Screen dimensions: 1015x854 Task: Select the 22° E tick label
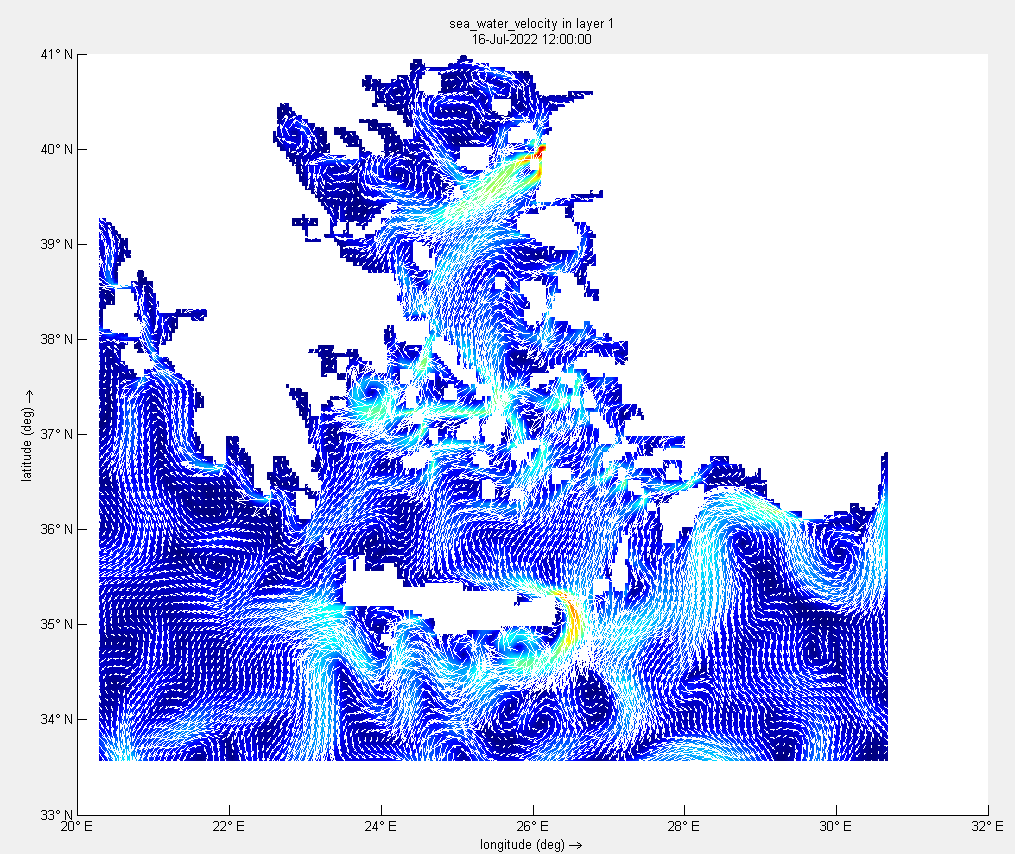click(x=229, y=827)
